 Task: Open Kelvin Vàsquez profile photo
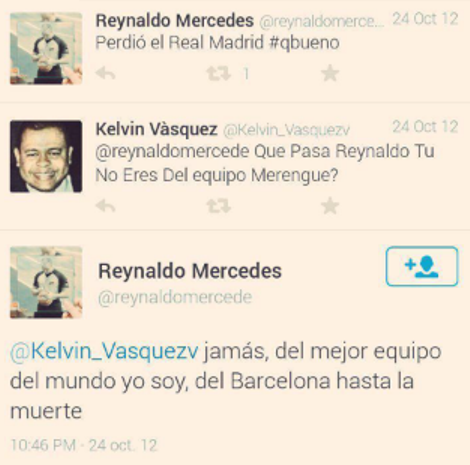point(46,156)
